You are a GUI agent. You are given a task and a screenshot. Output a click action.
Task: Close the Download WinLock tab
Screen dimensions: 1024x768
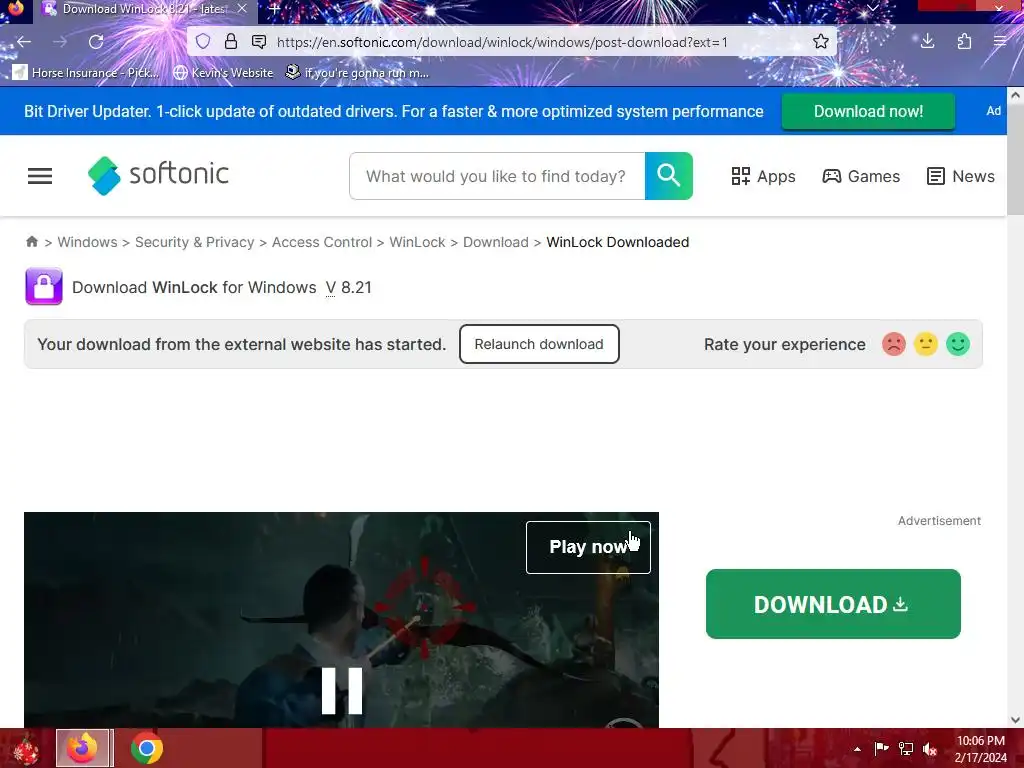tap(242, 9)
